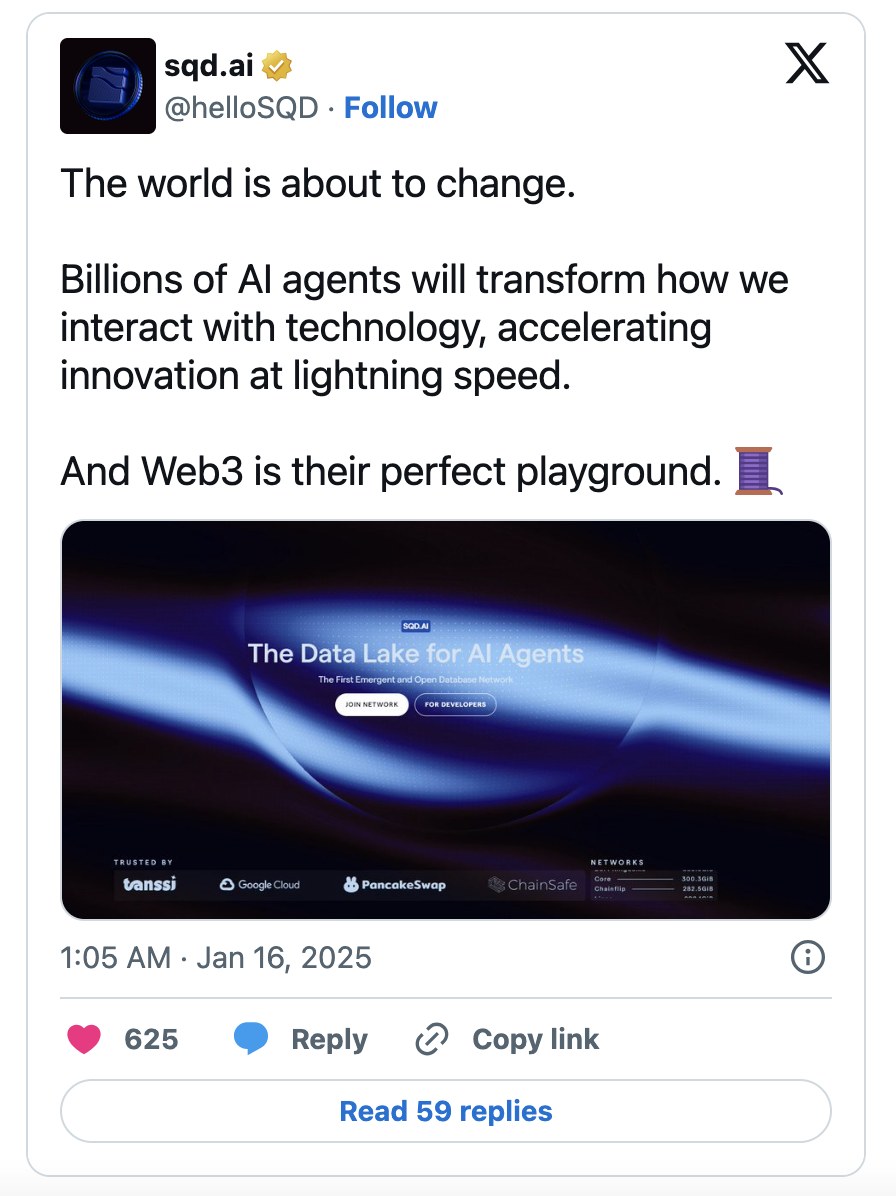The image size is (896, 1196).
Task: Click JOIN NETWORK in the preview image
Action: 371,705
